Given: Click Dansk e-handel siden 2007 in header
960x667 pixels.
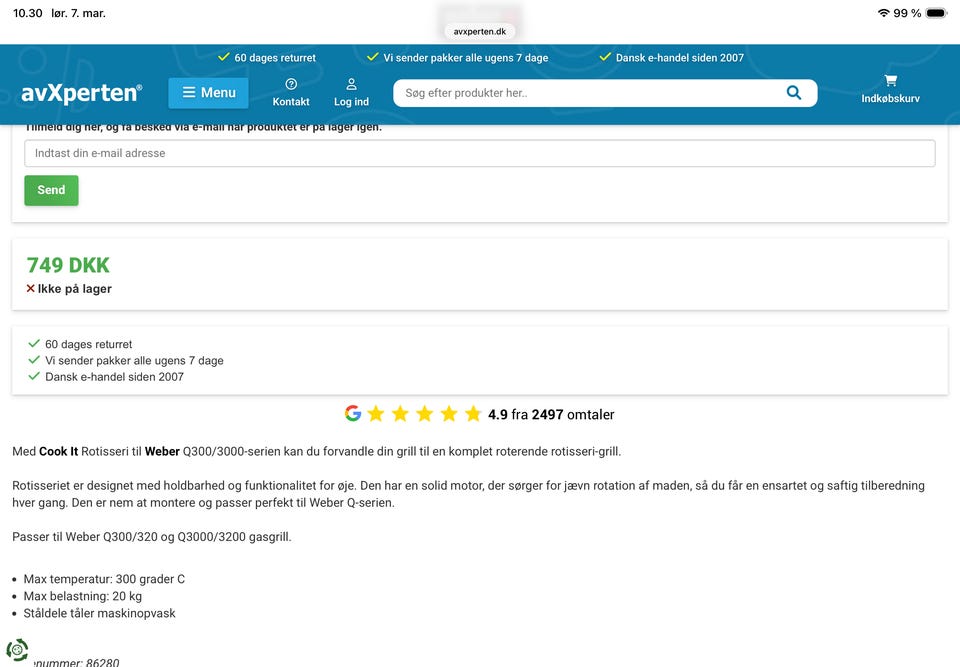Looking at the screenshot, I should 680,58.
